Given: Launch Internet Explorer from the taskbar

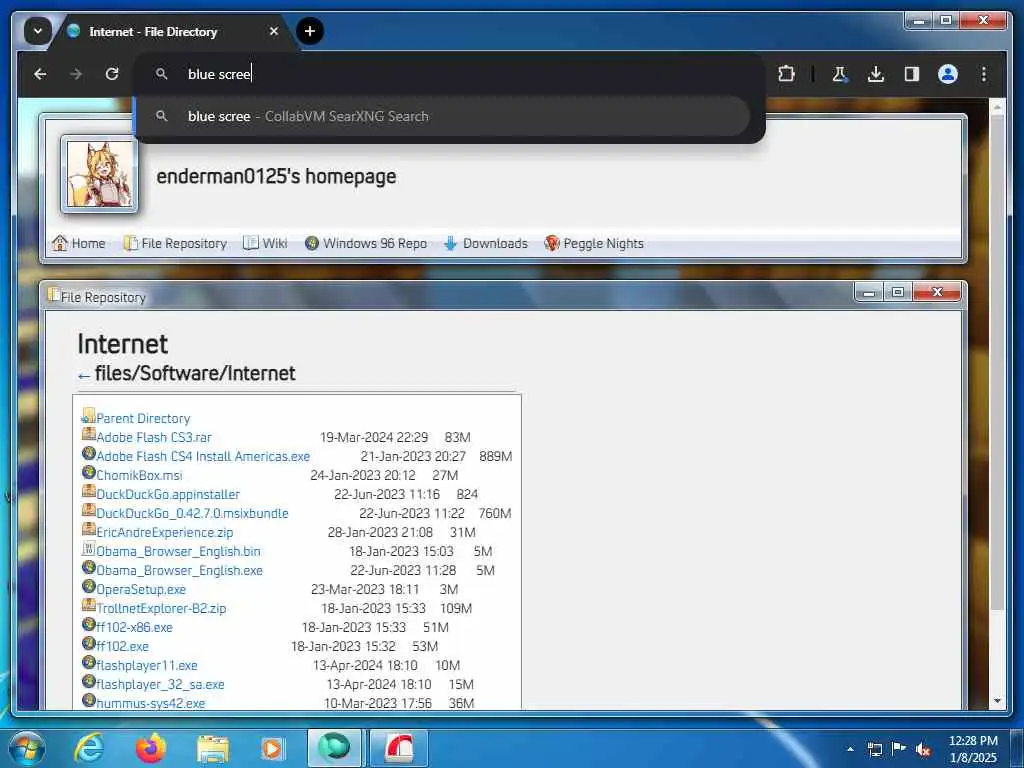Looking at the screenshot, I should pyautogui.click(x=89, y=748).
